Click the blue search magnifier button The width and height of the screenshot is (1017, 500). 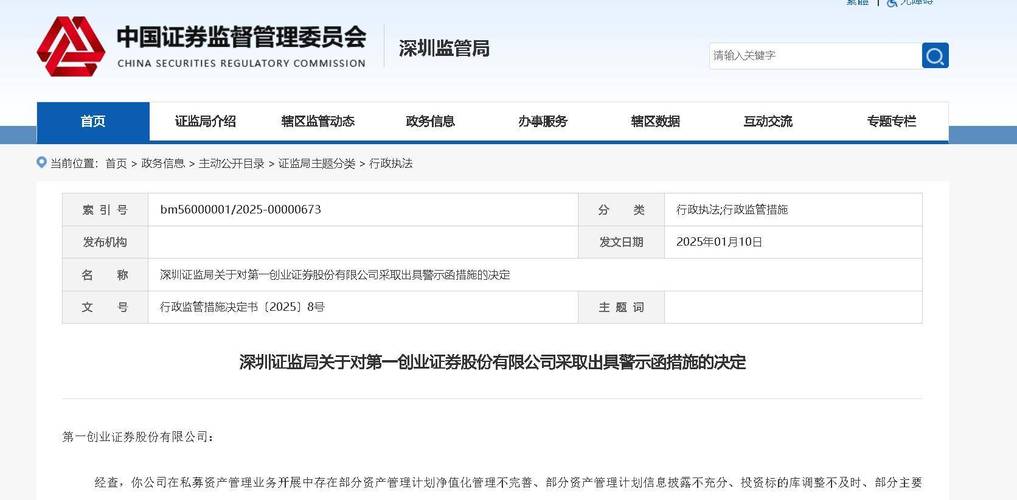935,56
